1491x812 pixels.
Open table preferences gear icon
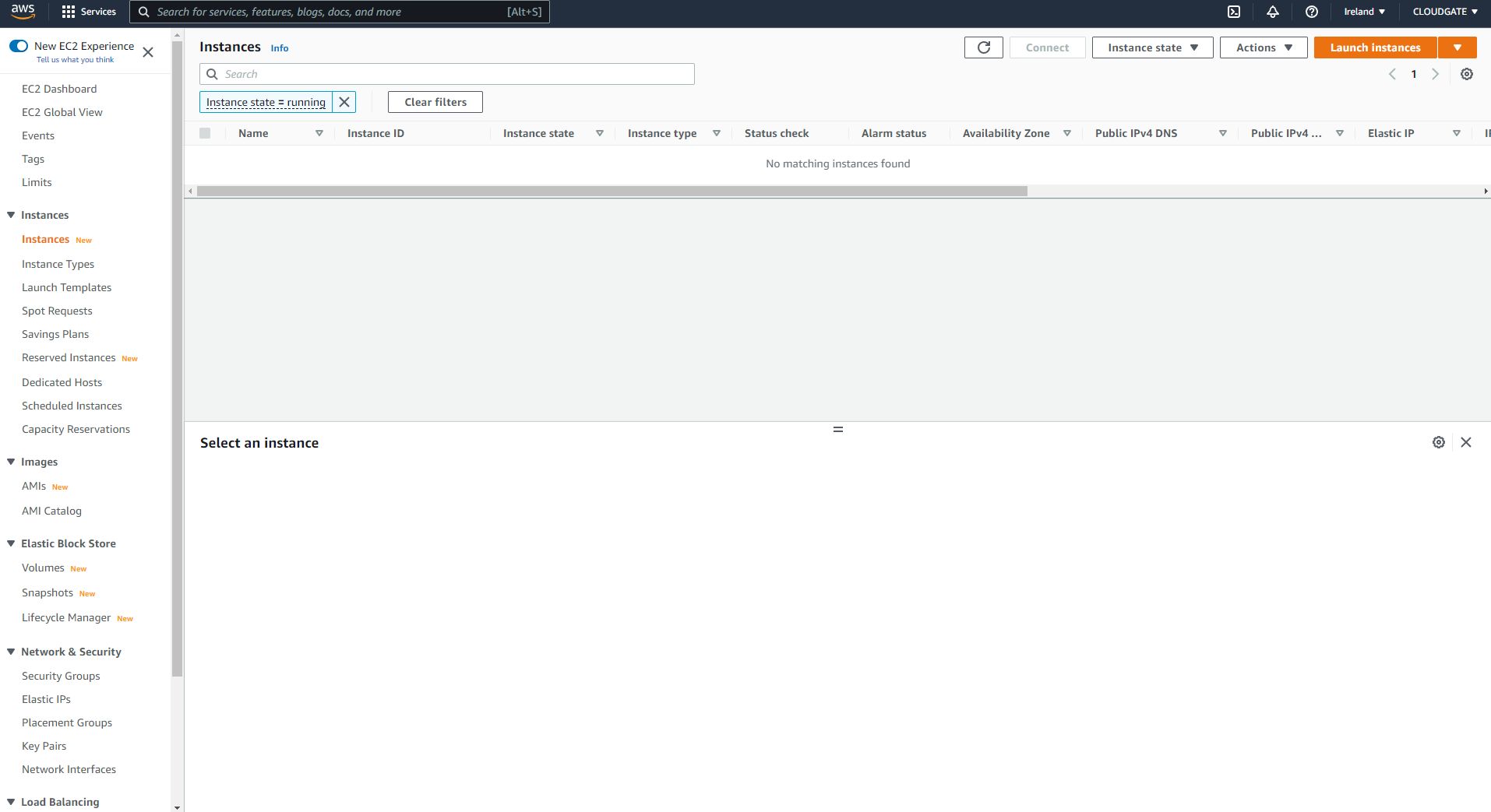(1467, 74)
